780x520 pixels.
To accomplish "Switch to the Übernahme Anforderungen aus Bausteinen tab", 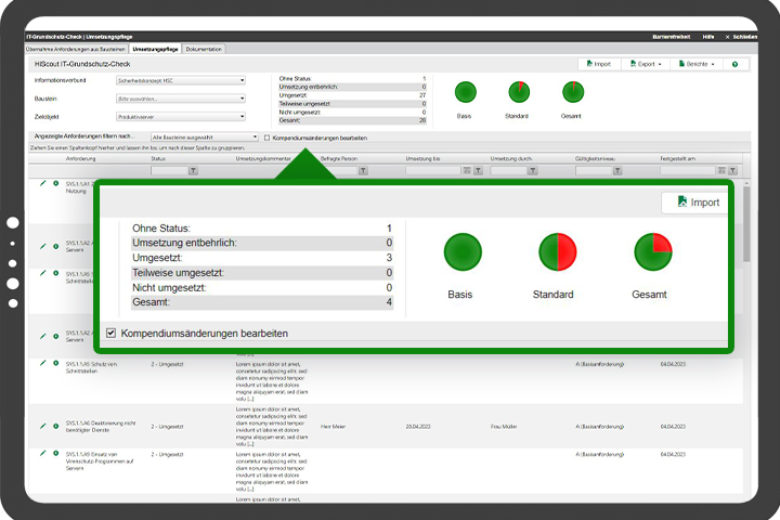I will coord(76,49).
